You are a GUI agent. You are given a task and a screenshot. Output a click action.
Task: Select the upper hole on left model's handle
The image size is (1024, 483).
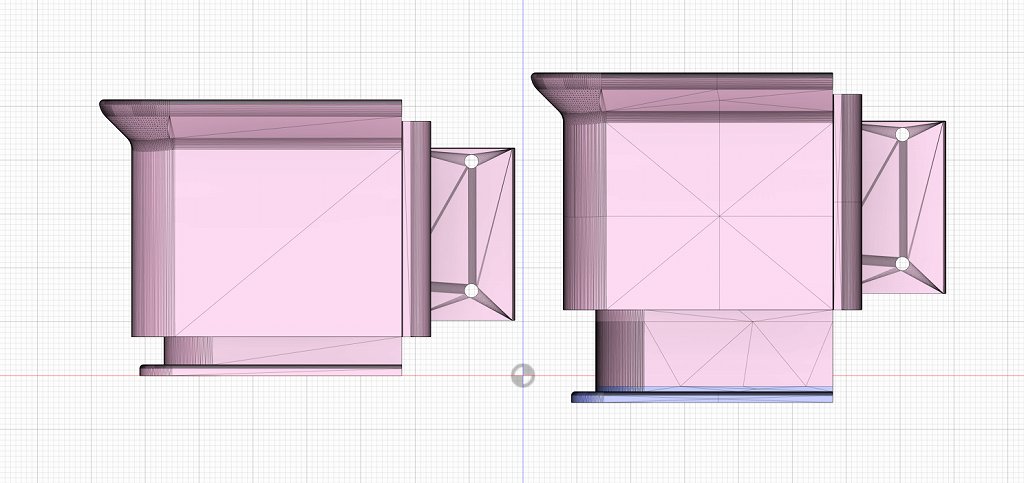pos(472,161)
